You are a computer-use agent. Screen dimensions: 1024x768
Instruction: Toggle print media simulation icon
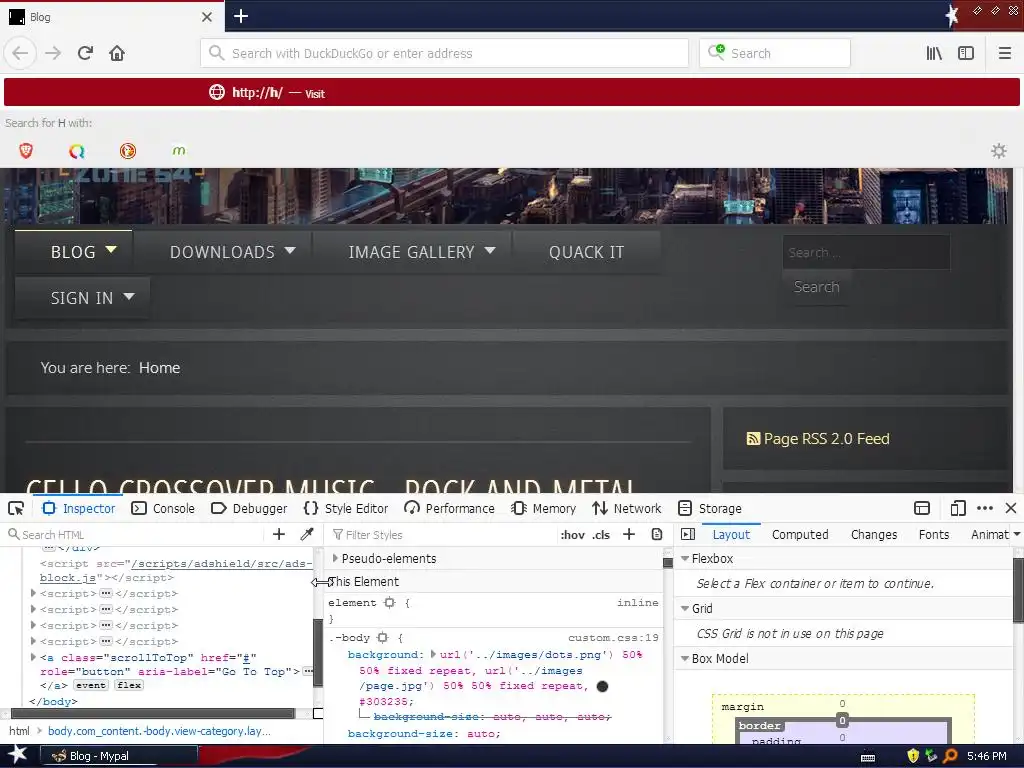pyautogui.click(x=657, y=534)
